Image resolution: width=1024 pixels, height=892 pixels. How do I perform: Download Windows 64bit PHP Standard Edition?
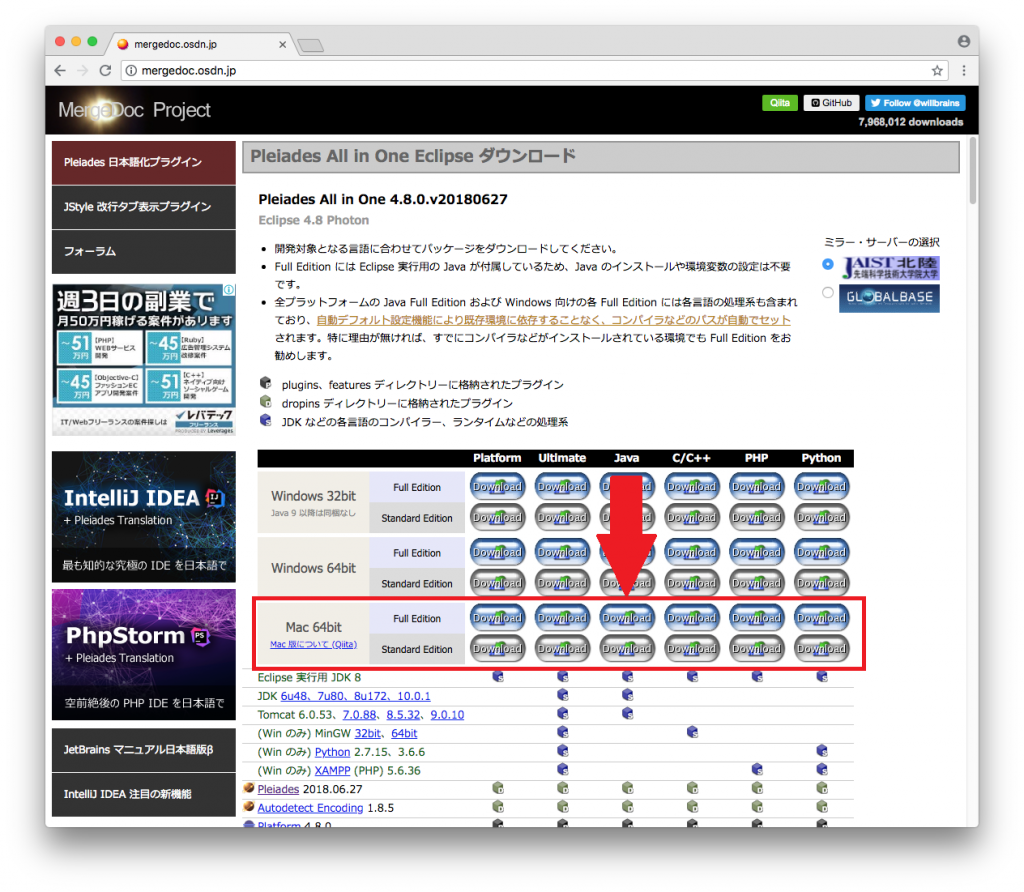pos(756,583)
